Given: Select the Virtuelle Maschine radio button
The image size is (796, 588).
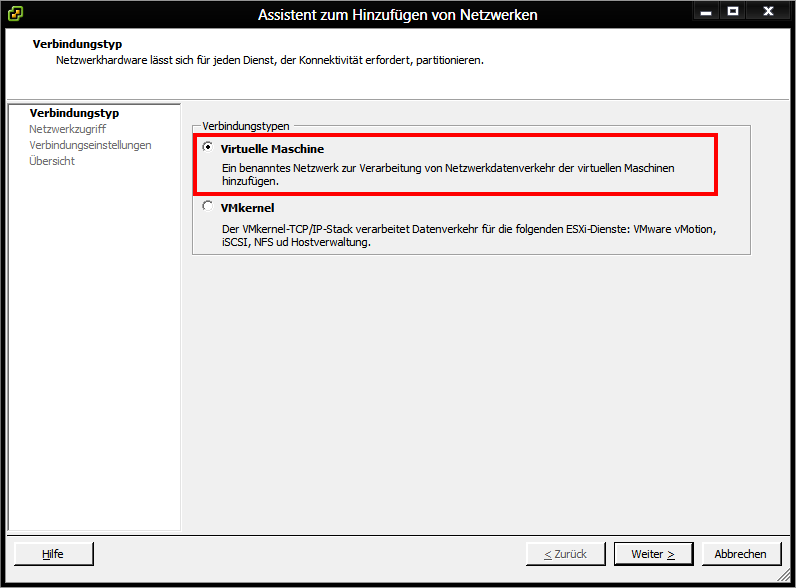Looking at the screenshot, I should point(207,148).
